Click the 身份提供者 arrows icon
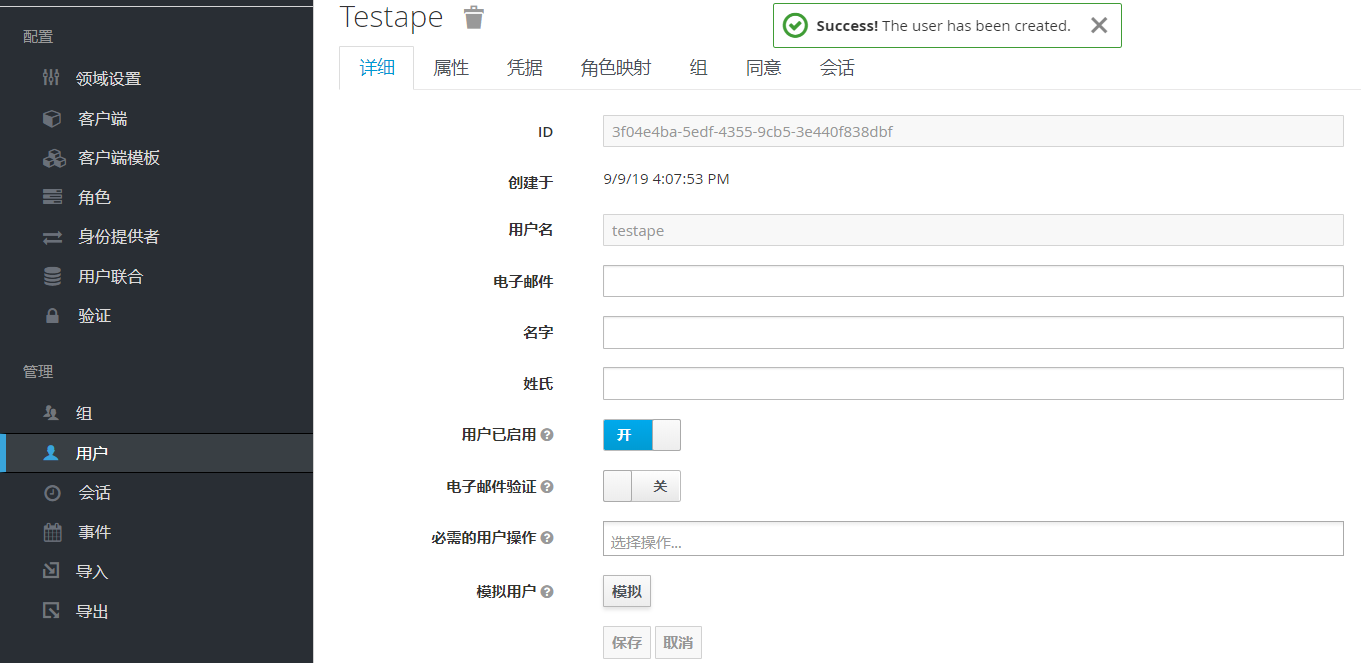Screen dimensions: 1361x663 52,237
